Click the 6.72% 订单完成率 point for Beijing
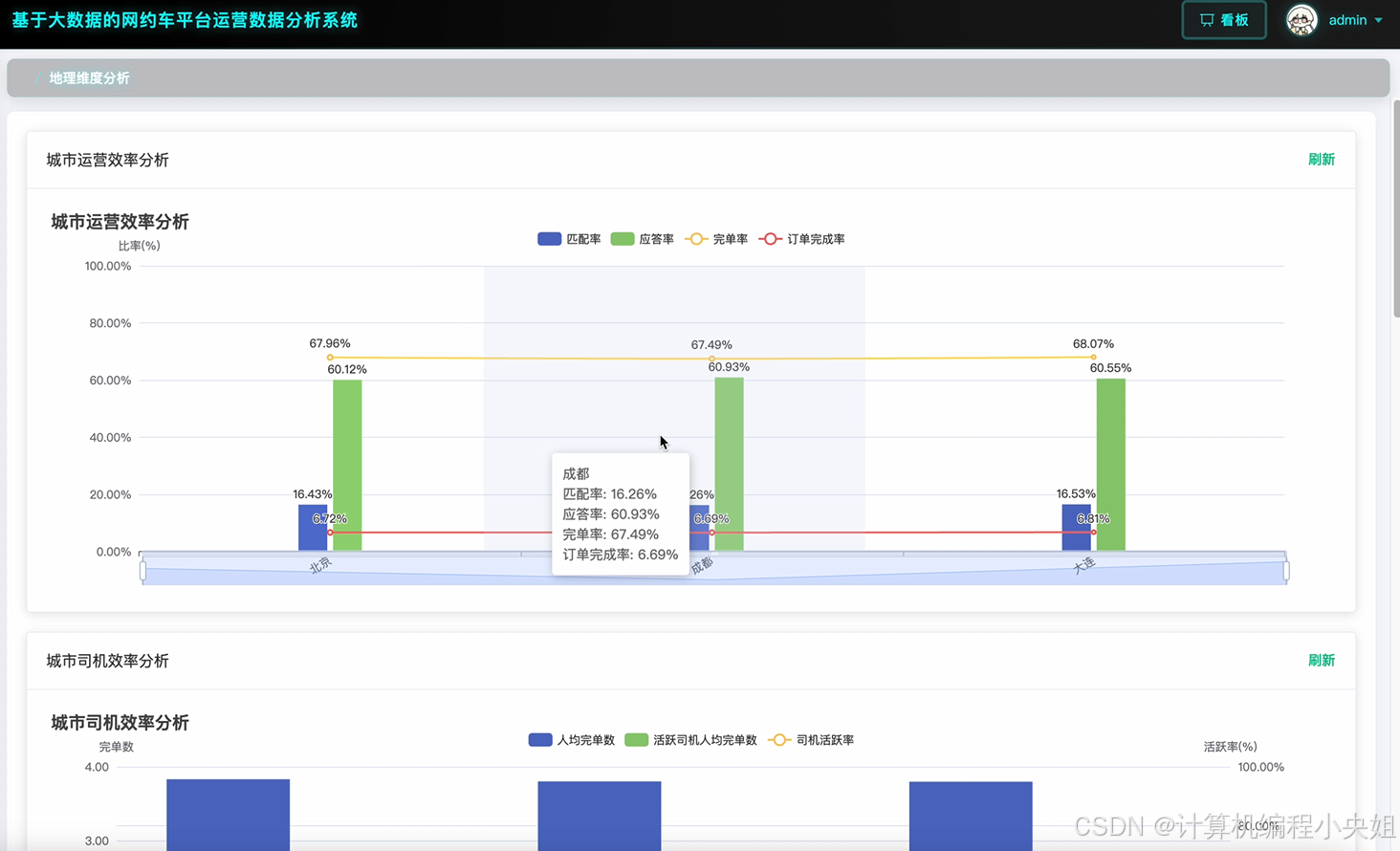 pyautogui.click(x=330, y=533)
